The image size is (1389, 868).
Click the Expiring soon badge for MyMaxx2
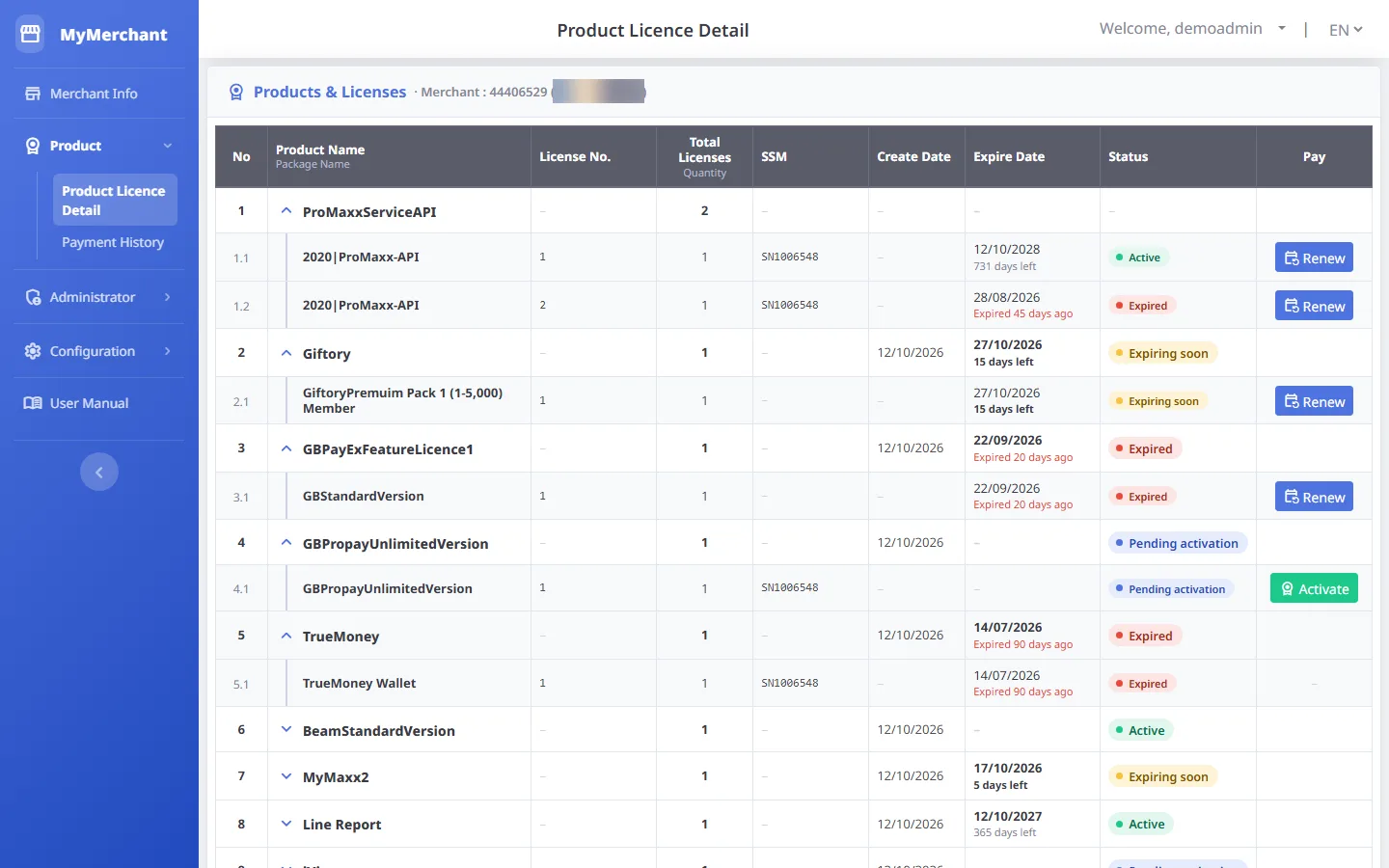point(1162,776)
